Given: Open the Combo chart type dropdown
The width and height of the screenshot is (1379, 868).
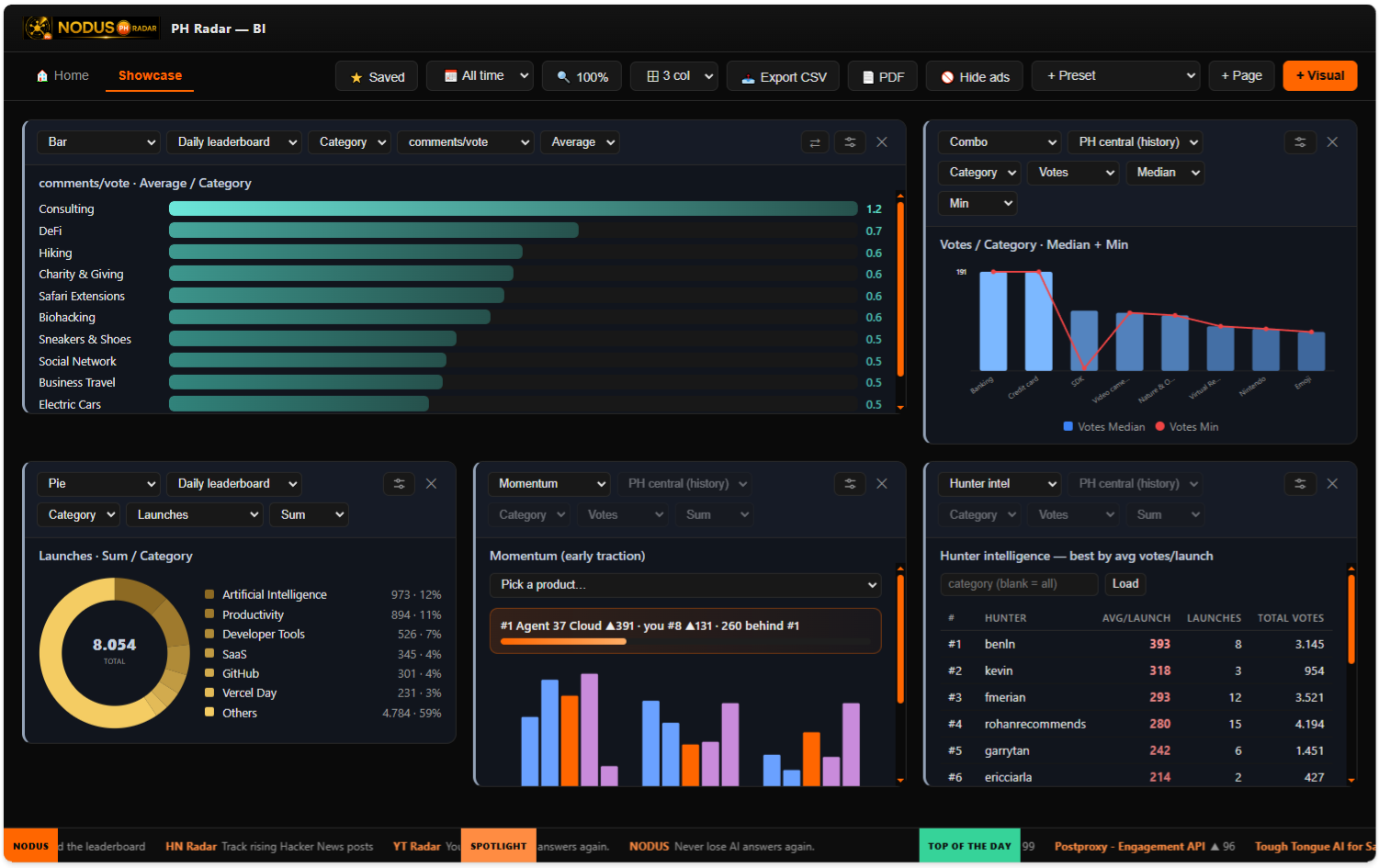Looking at the screenshot, I should [x=1000, y=142].
